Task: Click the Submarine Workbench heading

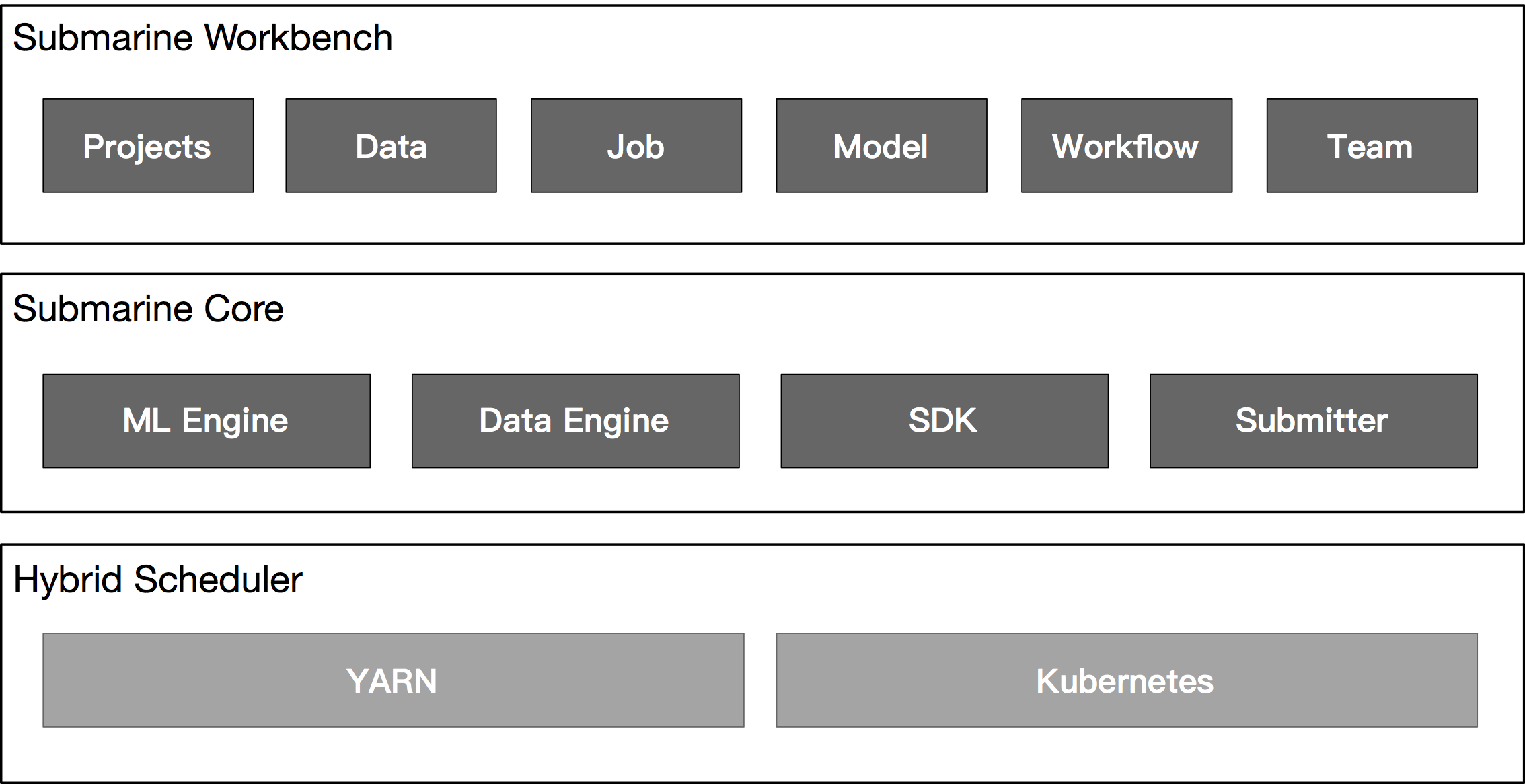Action: pyautogui.click(x=202, y=38)
